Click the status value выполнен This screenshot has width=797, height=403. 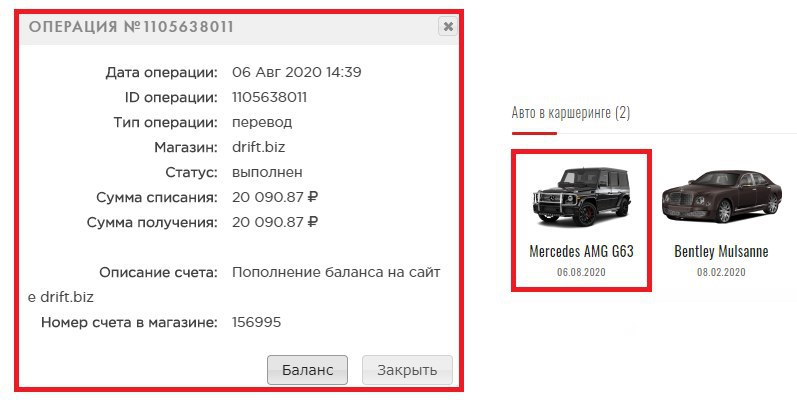pyautogui.click(x=267, y=172)
